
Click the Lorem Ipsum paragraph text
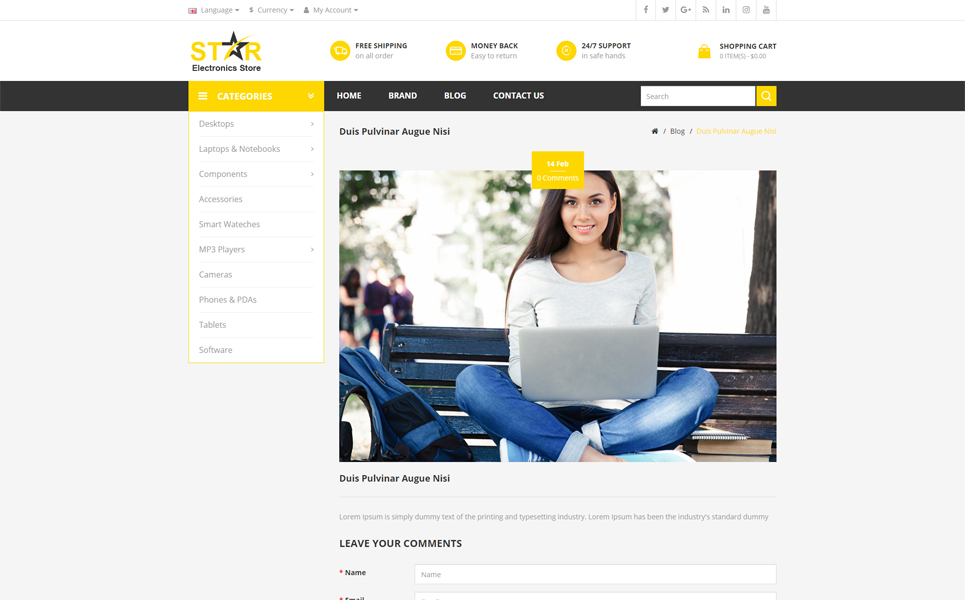pos(554,517)
